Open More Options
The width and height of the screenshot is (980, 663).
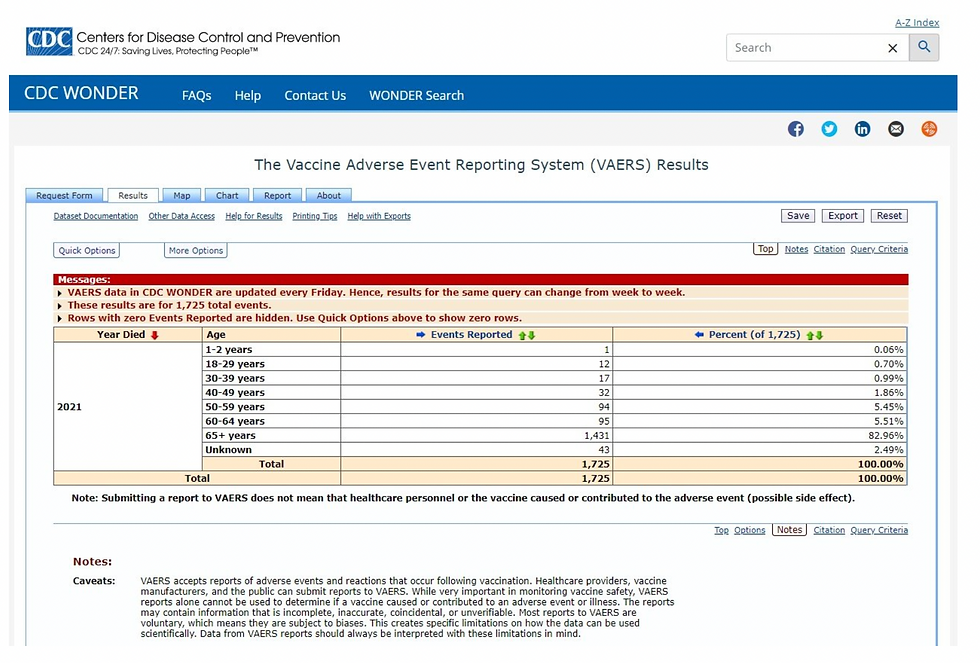click(x=196, y=251)
